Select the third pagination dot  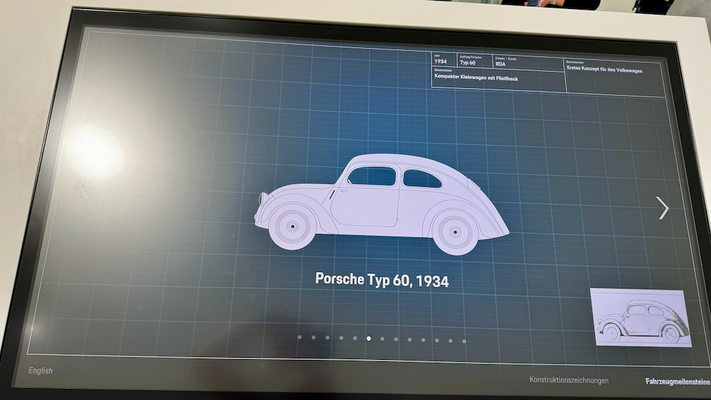coord(327,337)
